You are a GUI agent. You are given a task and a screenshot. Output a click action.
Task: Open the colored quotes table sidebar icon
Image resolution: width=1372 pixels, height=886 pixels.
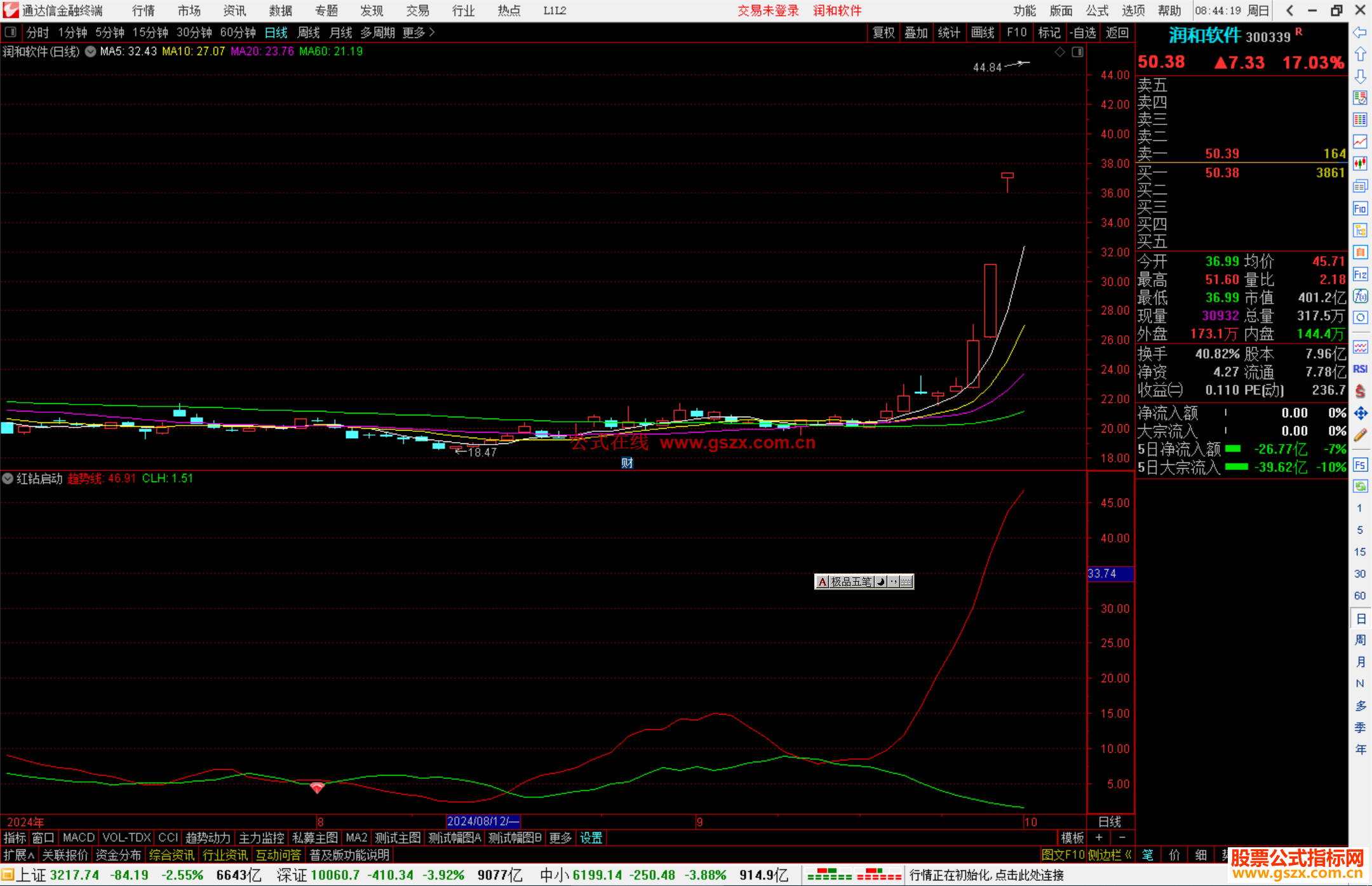click(x=1360, y=120)
